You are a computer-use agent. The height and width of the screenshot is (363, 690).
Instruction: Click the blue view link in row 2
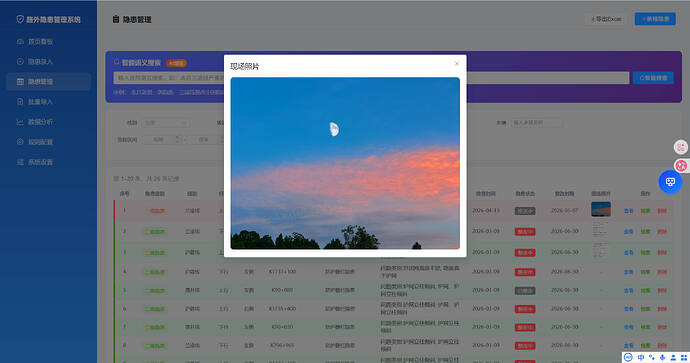[x=628, y=231]
